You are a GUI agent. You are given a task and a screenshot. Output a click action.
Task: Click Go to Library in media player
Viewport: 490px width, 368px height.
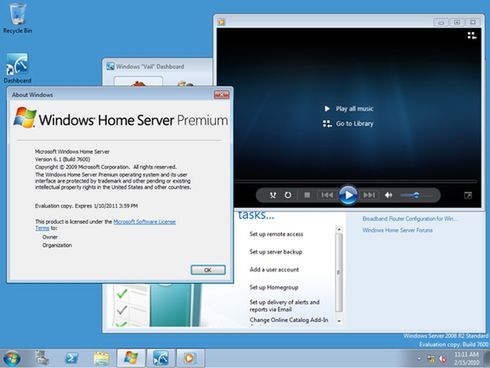click(348, 124)
